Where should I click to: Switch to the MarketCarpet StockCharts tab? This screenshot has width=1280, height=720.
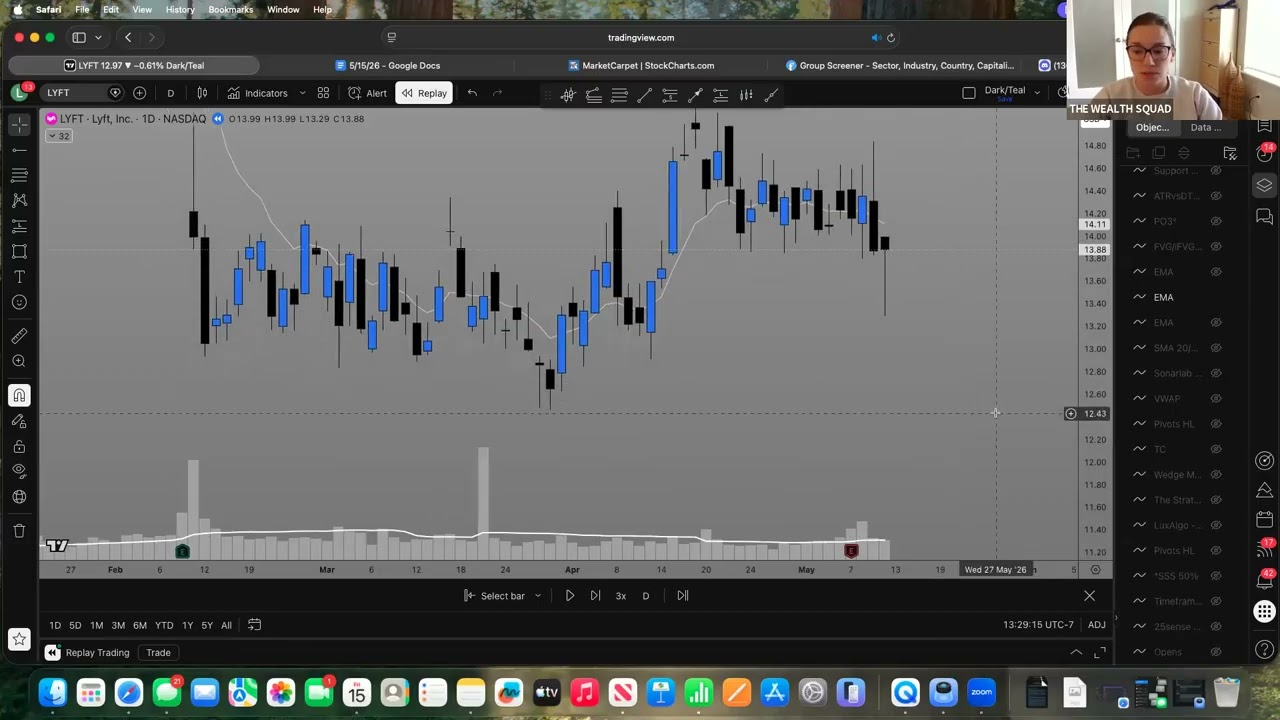641,66
